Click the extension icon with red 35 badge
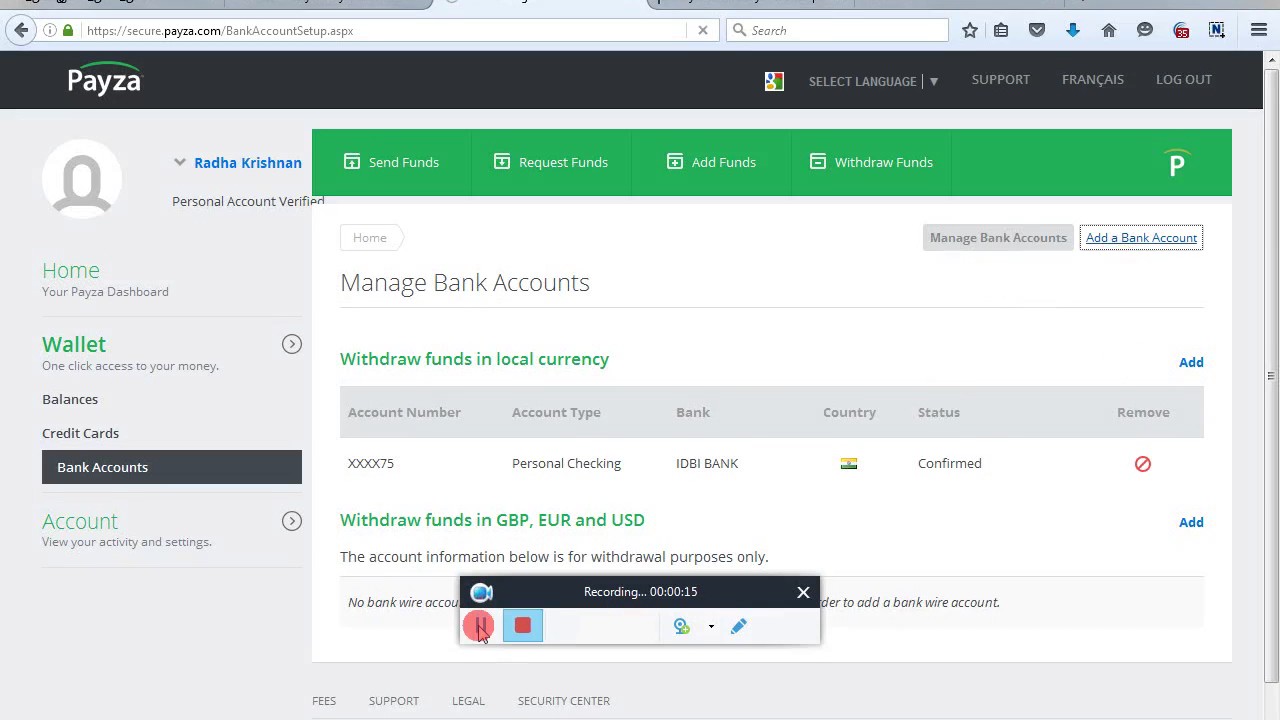The height and width of the screenshot is (720, 1280). coord(1181,30)
